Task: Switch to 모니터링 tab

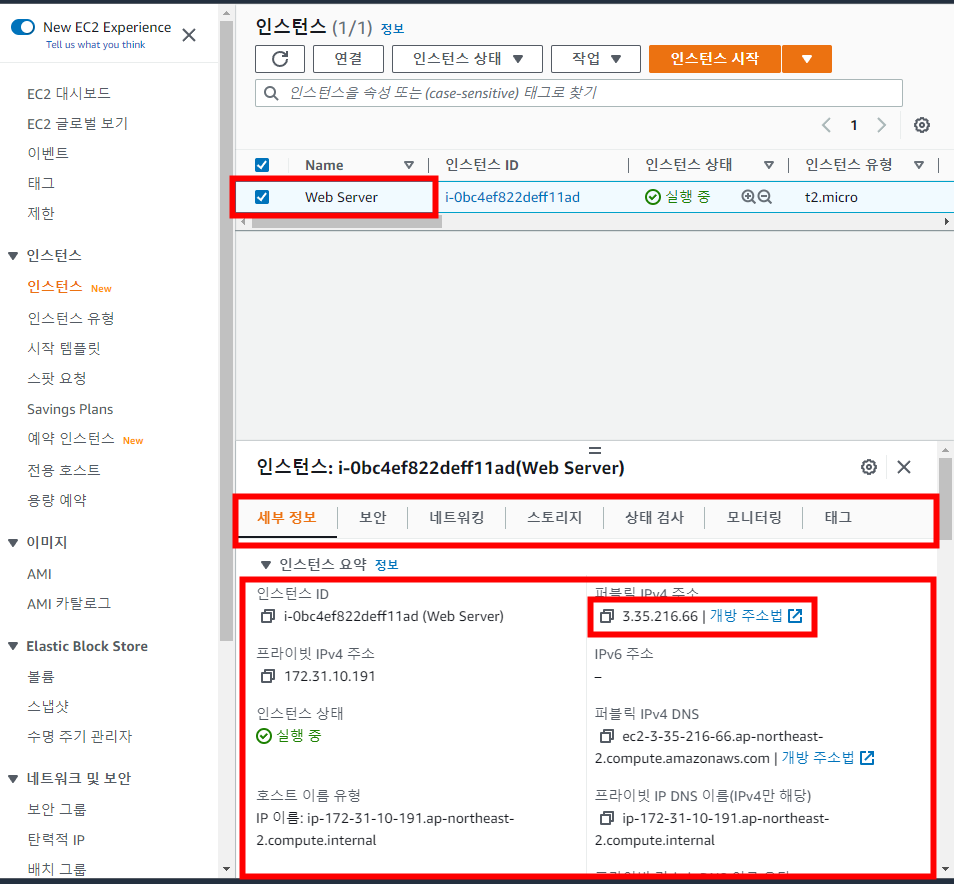Action: point(754,518)
